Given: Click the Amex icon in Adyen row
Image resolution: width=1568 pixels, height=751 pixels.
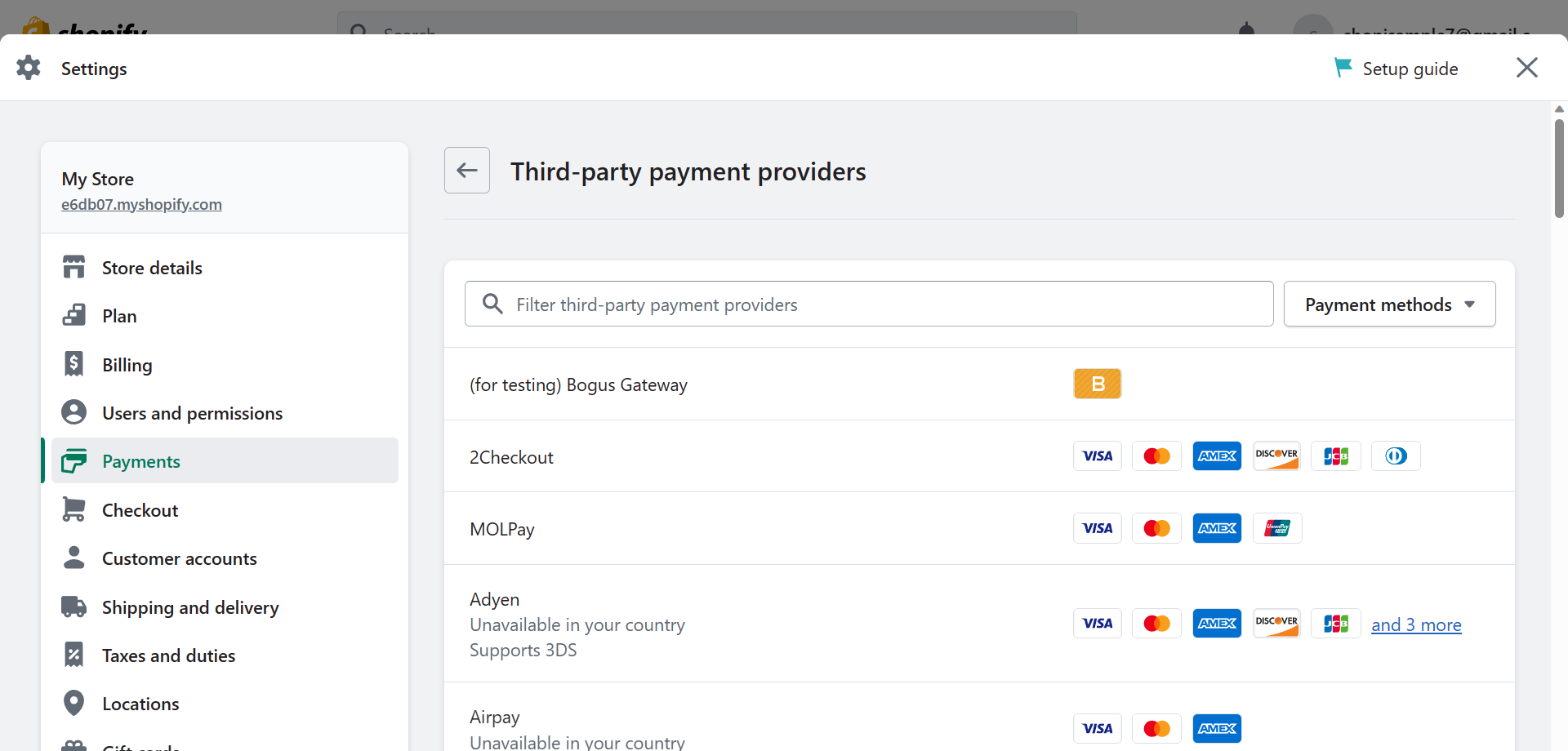Looking at the screenshot, I should (x=1217, y=624).
